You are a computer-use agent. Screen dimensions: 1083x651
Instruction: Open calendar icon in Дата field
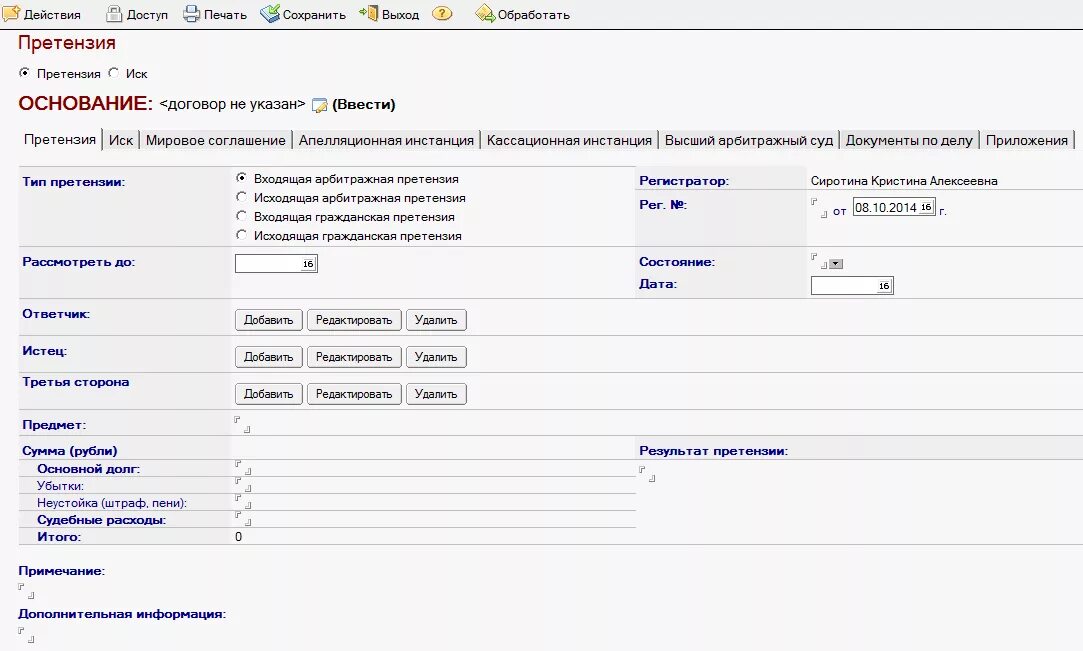click(x=884, y=286)
